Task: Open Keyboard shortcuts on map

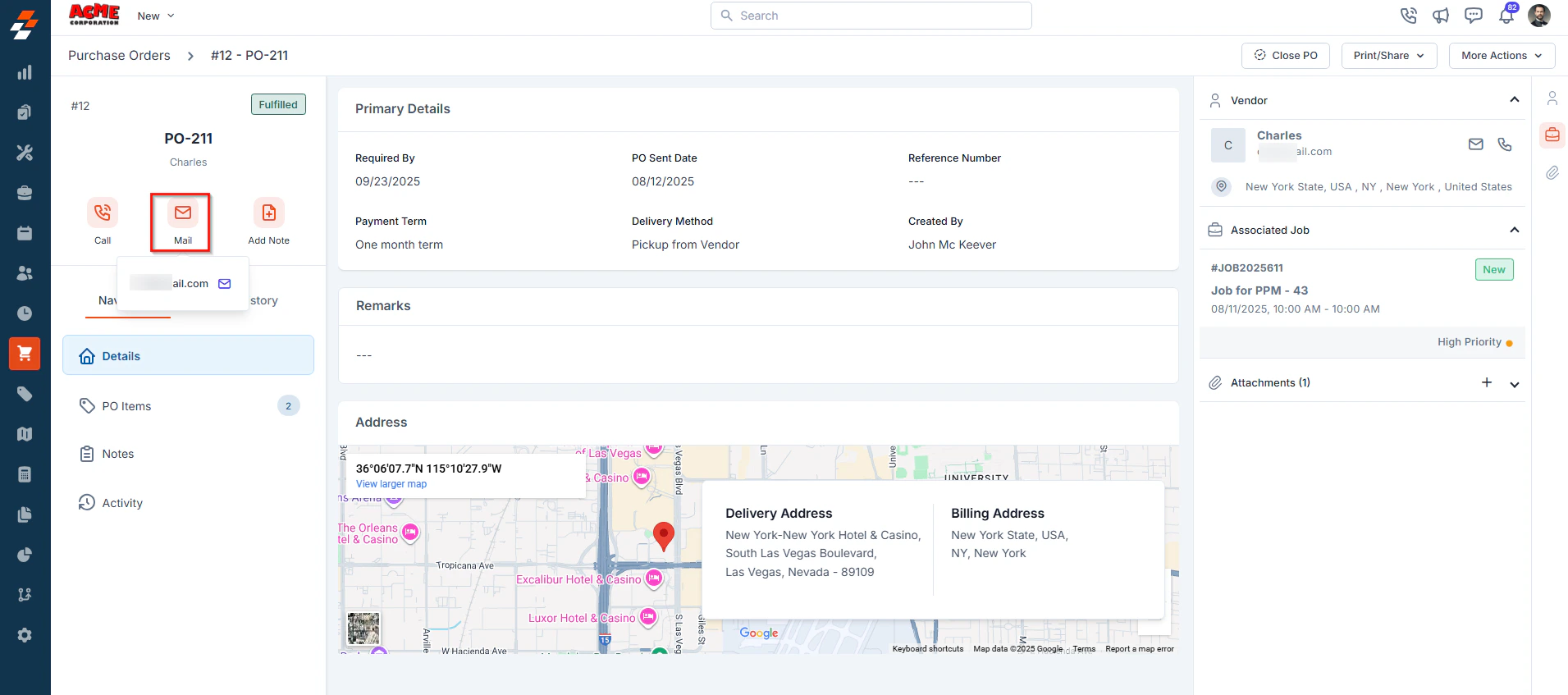Action: tap(928, 648)
